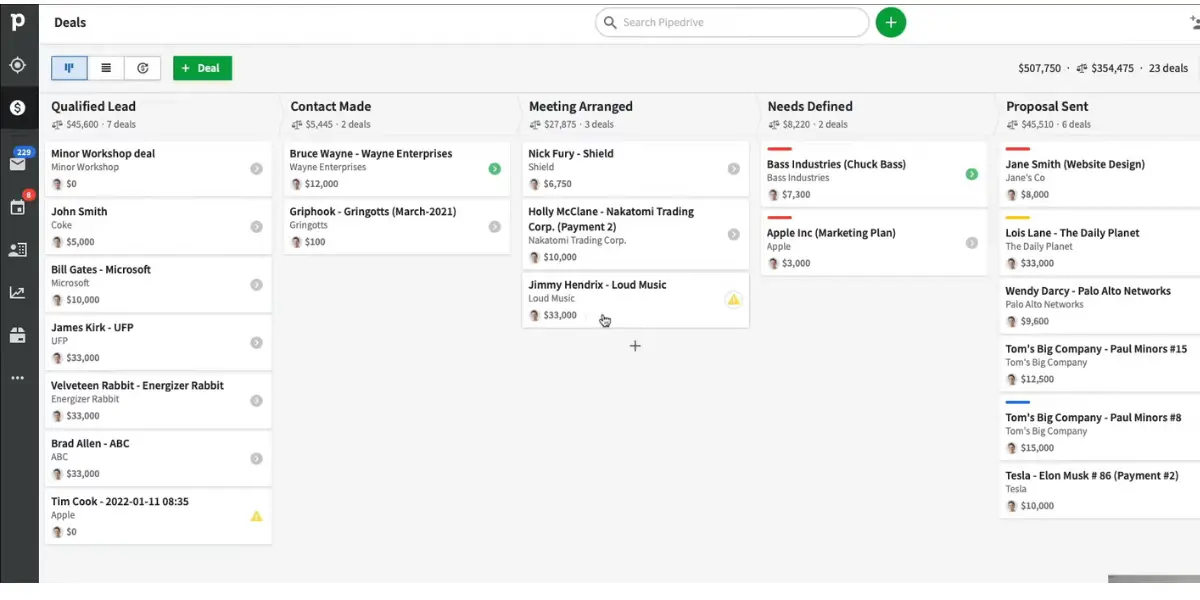Switch to pipeline kanban view
The height and width of the screenshot is (600, 1200).
coord(70,68)
